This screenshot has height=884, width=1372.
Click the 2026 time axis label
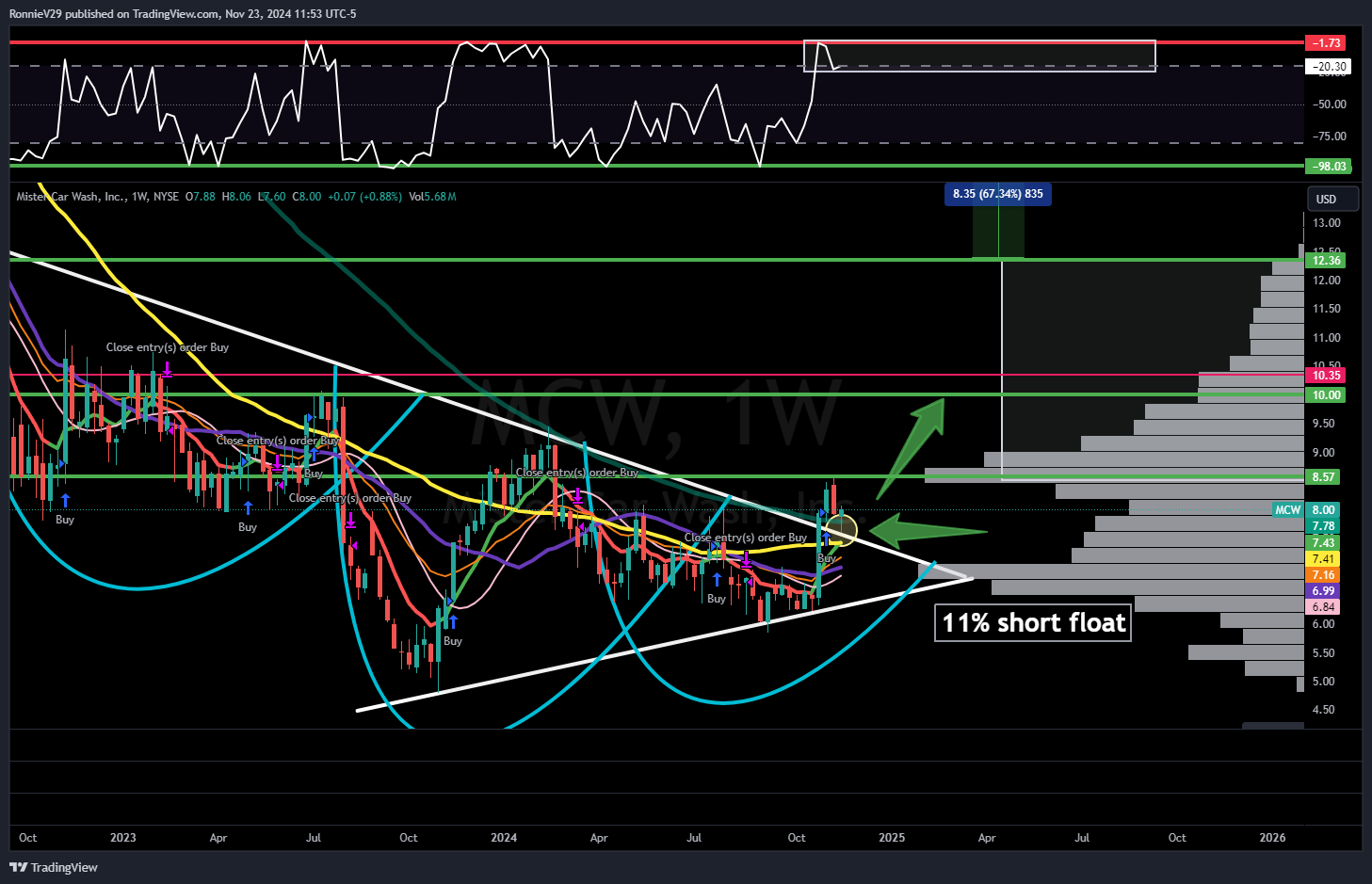coord(1273,838)
